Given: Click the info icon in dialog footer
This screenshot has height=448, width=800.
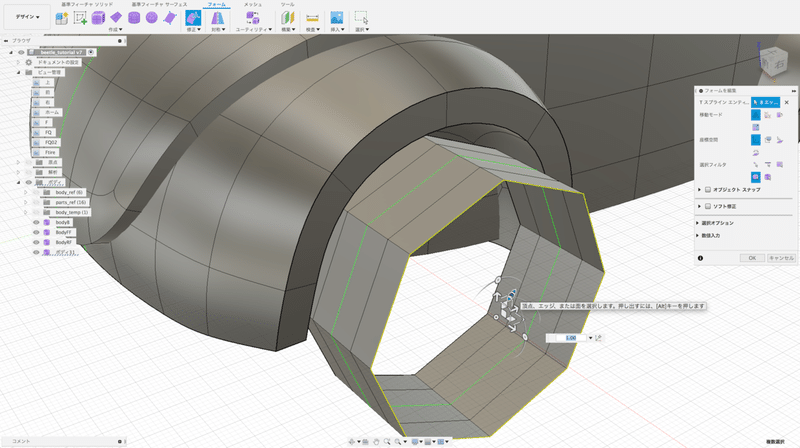Looking at the screenshot, I should click(701, 258).
